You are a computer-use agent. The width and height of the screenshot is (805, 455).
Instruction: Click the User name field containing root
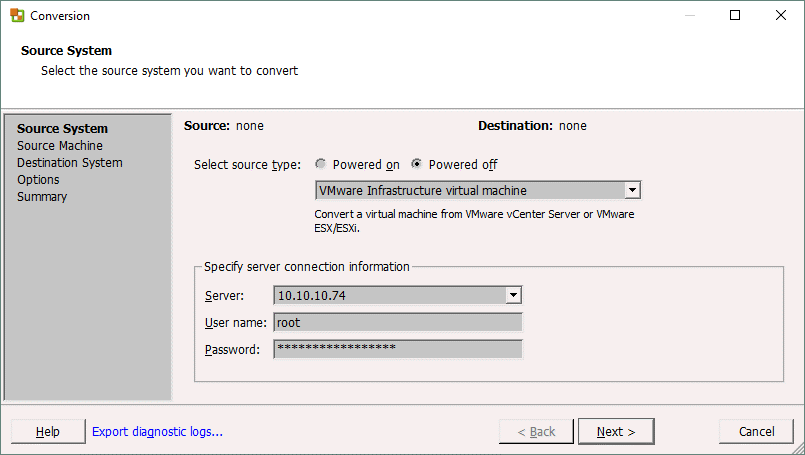pyautogui.click(x=397, y=322)
